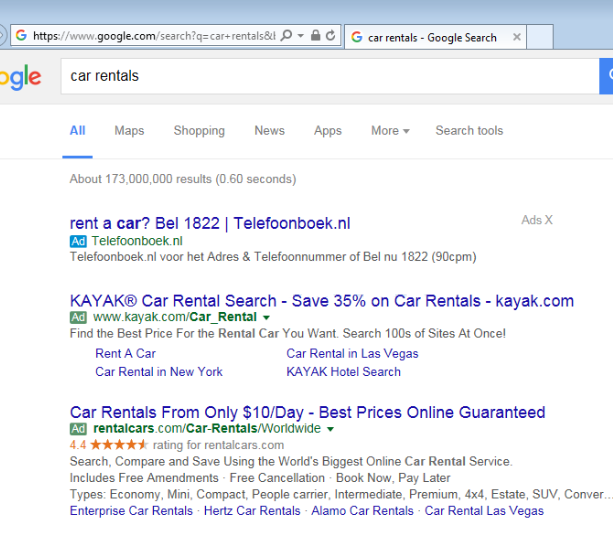
Task: Focus the Google search box containing 'car rentals'
Action: (x=330, y=76)
